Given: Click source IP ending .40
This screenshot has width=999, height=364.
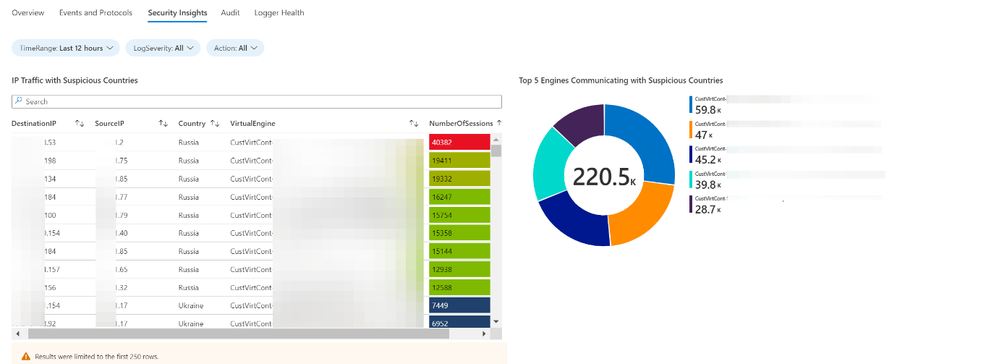Looking at the screenshot, I should tap(121, 233).
